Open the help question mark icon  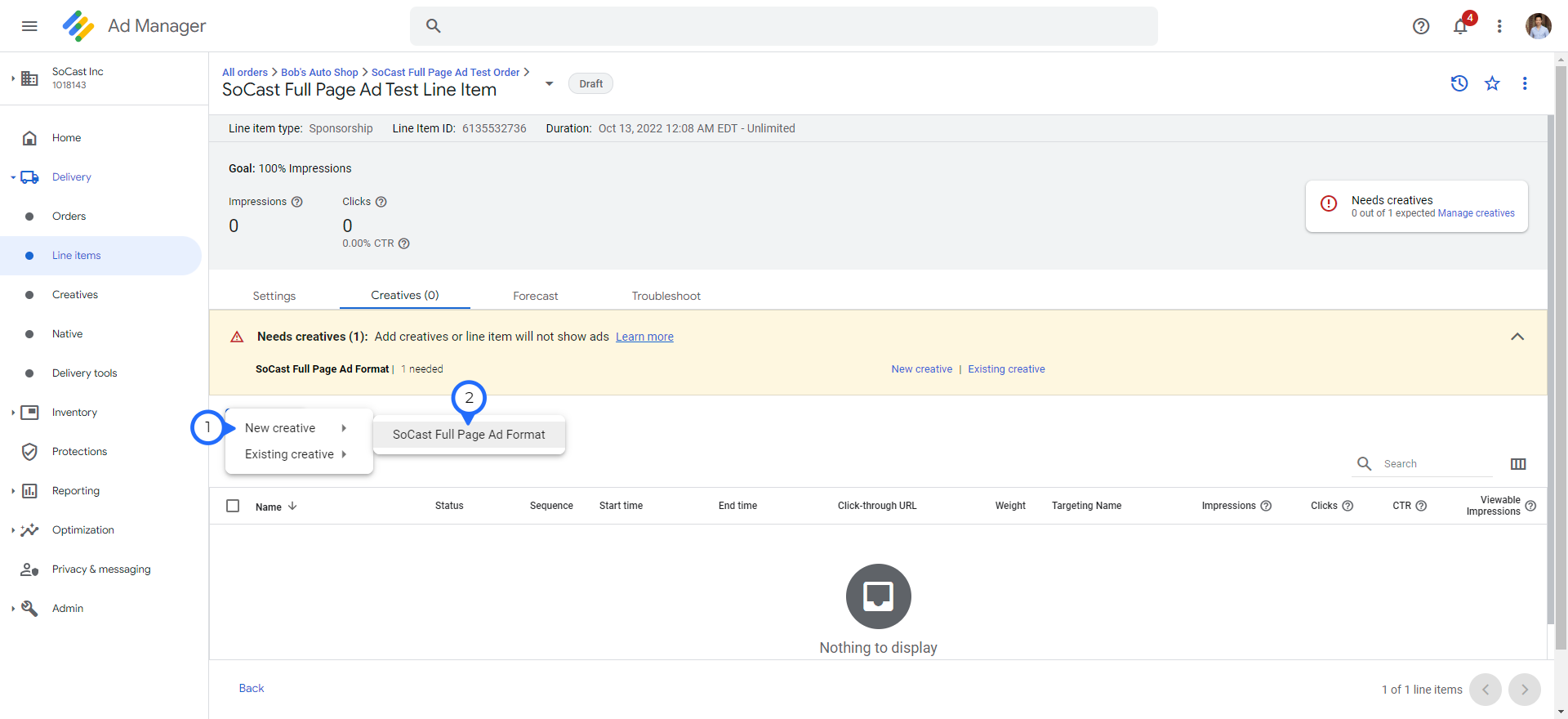(x=1421, y=26)
